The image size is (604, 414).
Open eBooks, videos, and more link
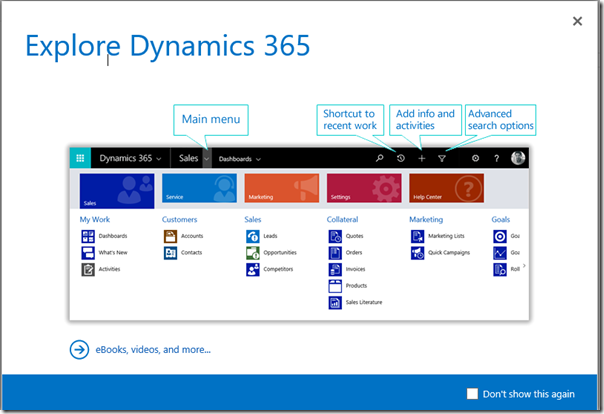coord(153,350)
